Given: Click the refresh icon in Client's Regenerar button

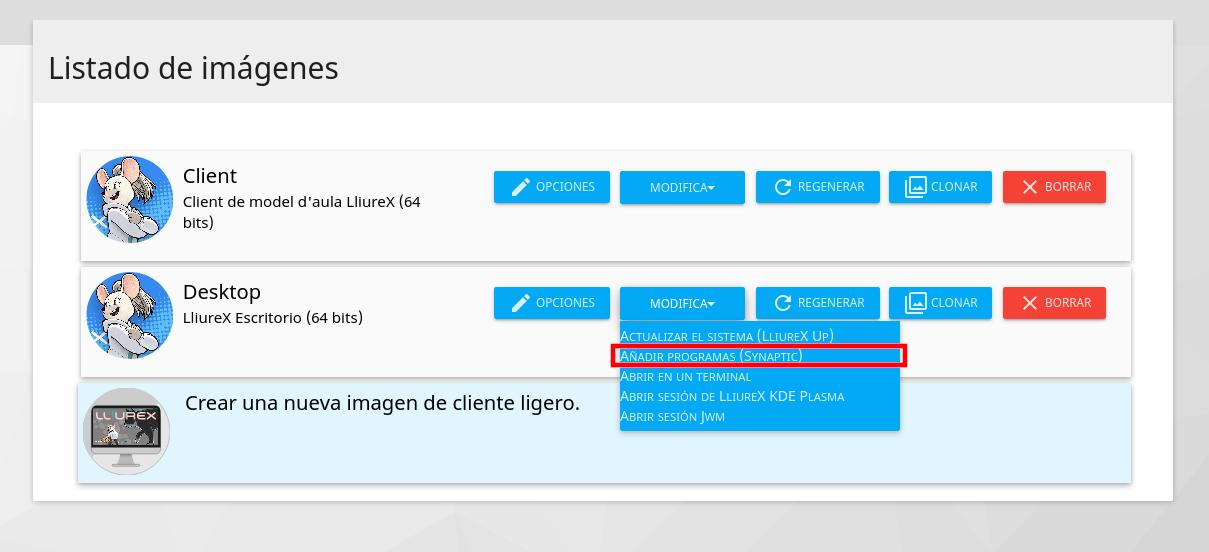Looking at the screenshot, I should point(783,187).
